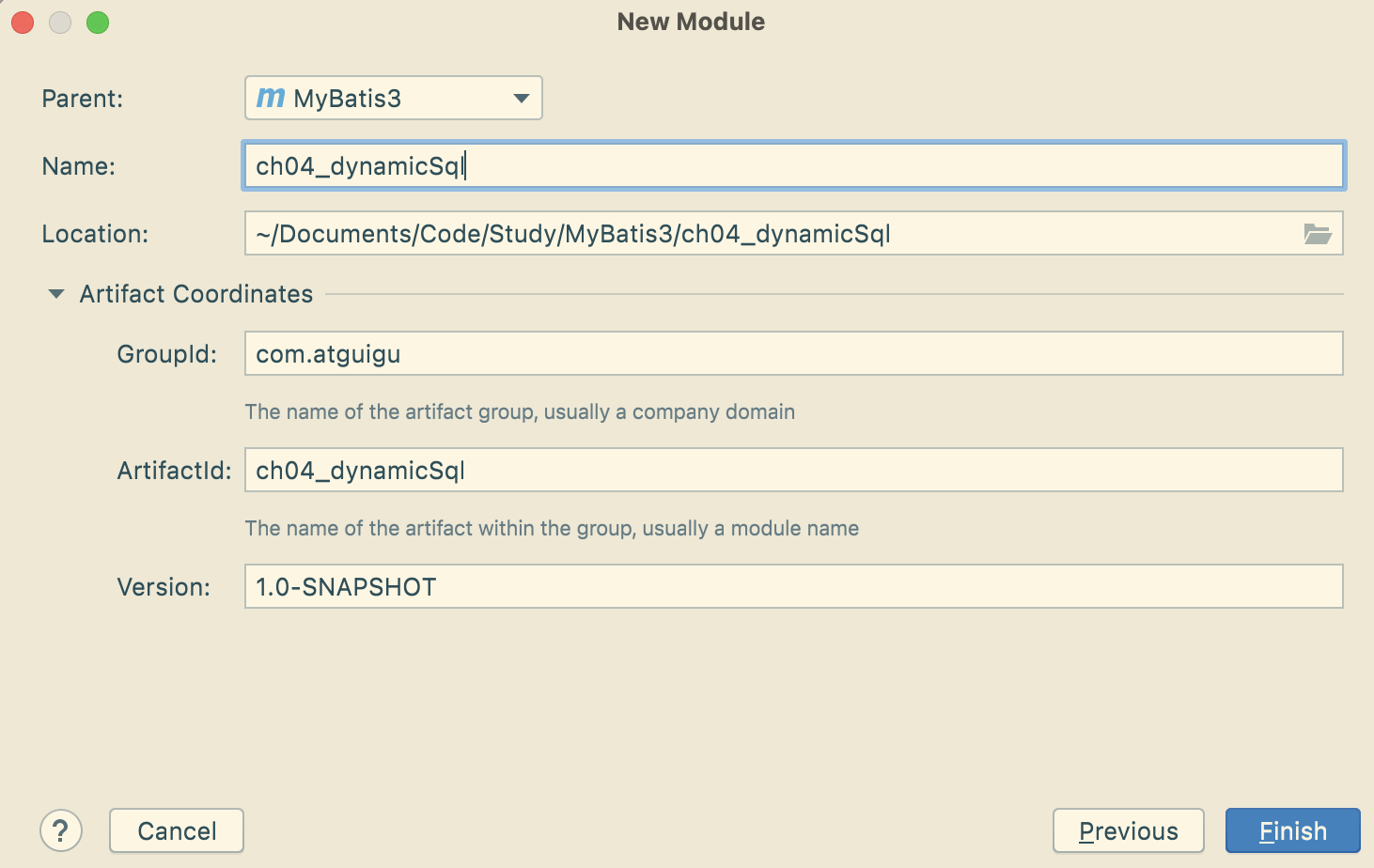The height and width of the screenshot is (868, 1374).
Task: Click the grey minimize window button
Action: (x=60, y=23)
